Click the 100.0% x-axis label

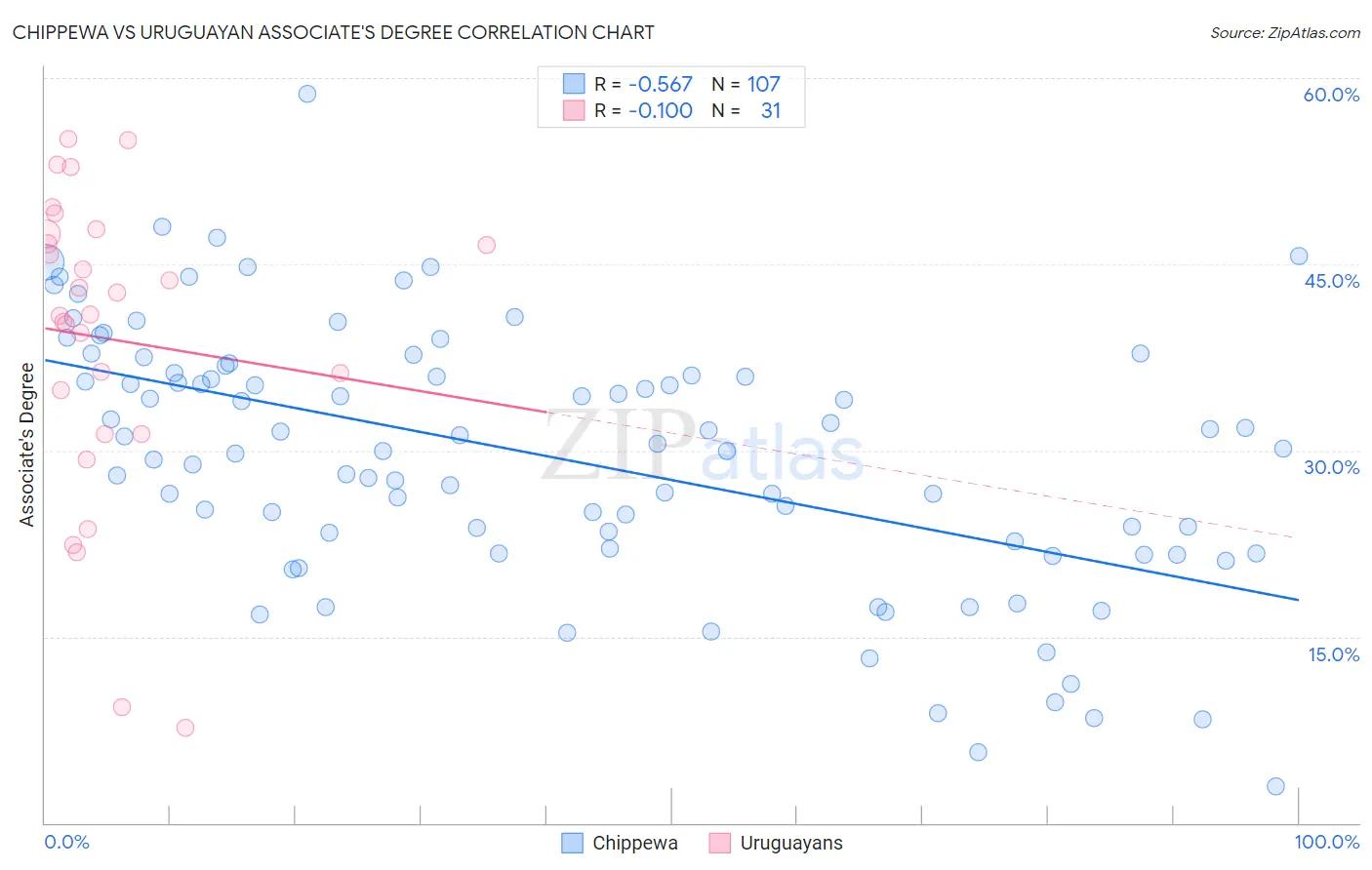[x=1327, y=842]
